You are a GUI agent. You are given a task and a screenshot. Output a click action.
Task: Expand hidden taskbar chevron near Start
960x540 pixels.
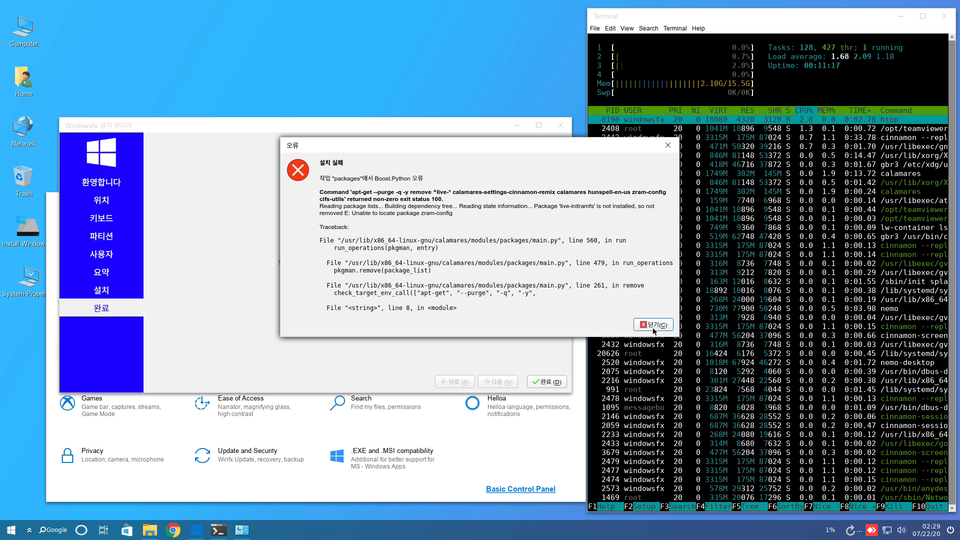click(29, 530)
